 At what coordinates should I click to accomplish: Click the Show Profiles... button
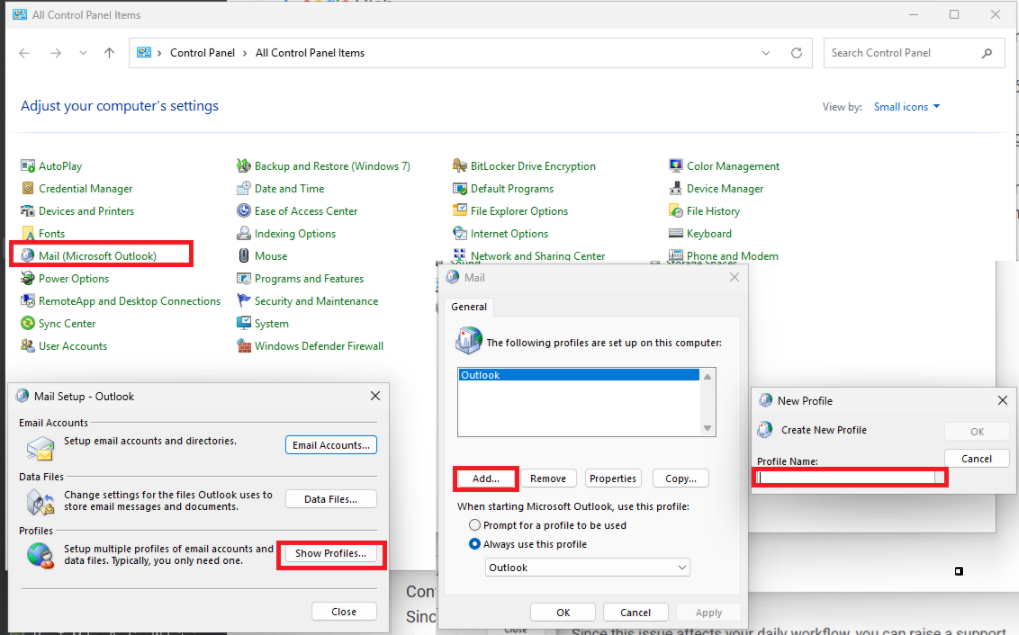click(x=331, y=553)
